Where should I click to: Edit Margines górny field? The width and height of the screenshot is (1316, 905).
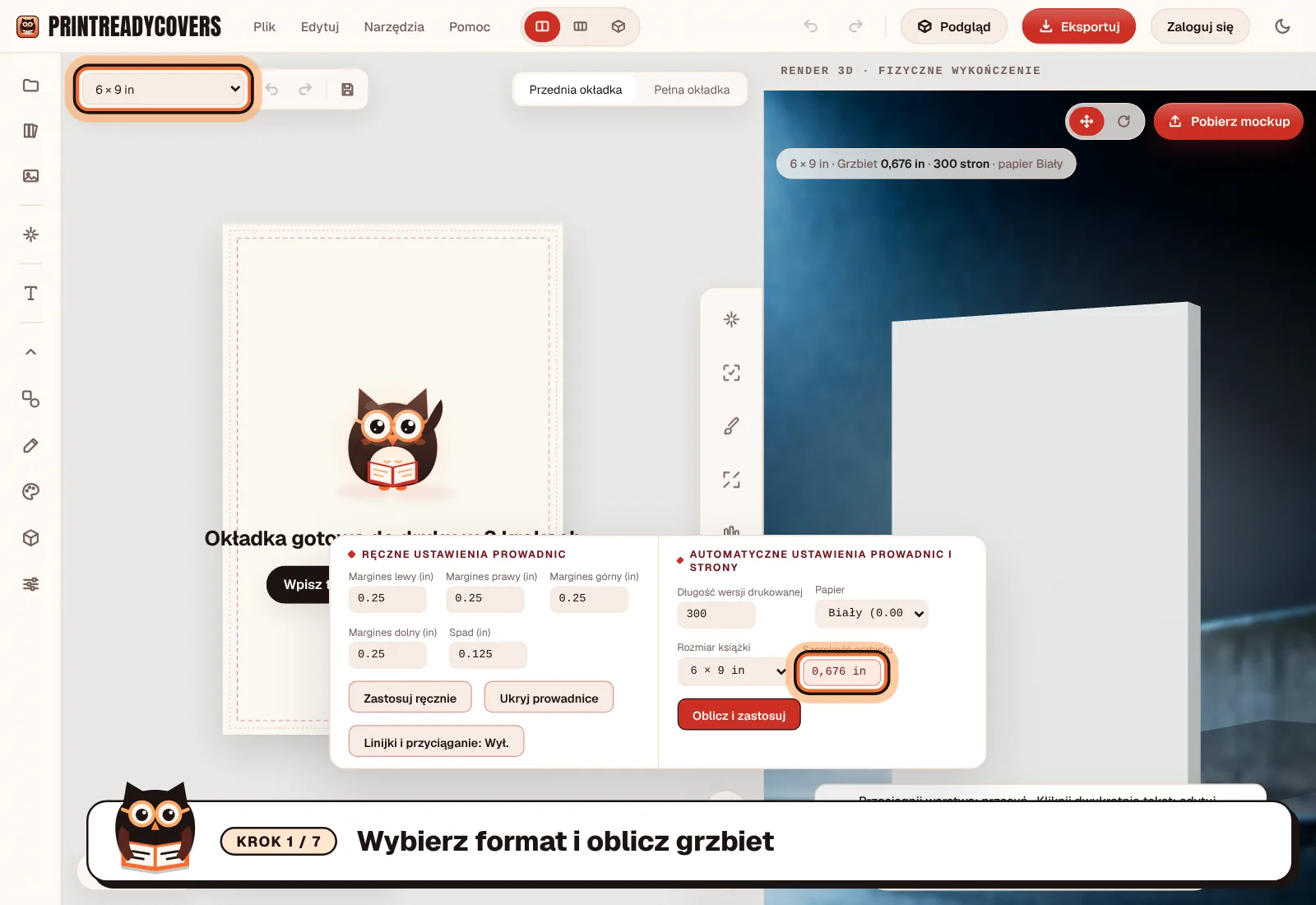click(589, 599)
